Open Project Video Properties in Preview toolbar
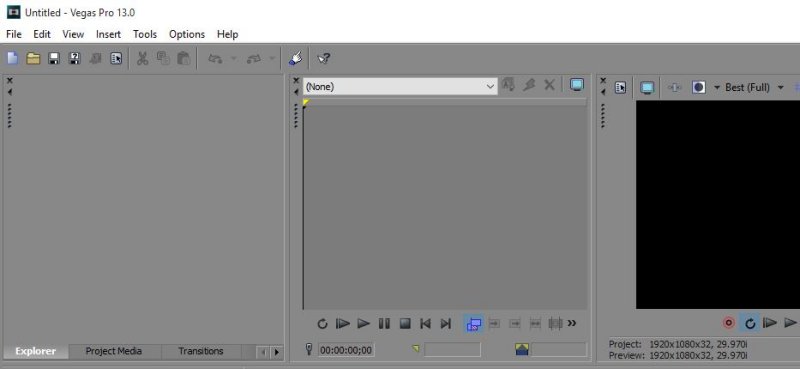 (x=620, y=88)
